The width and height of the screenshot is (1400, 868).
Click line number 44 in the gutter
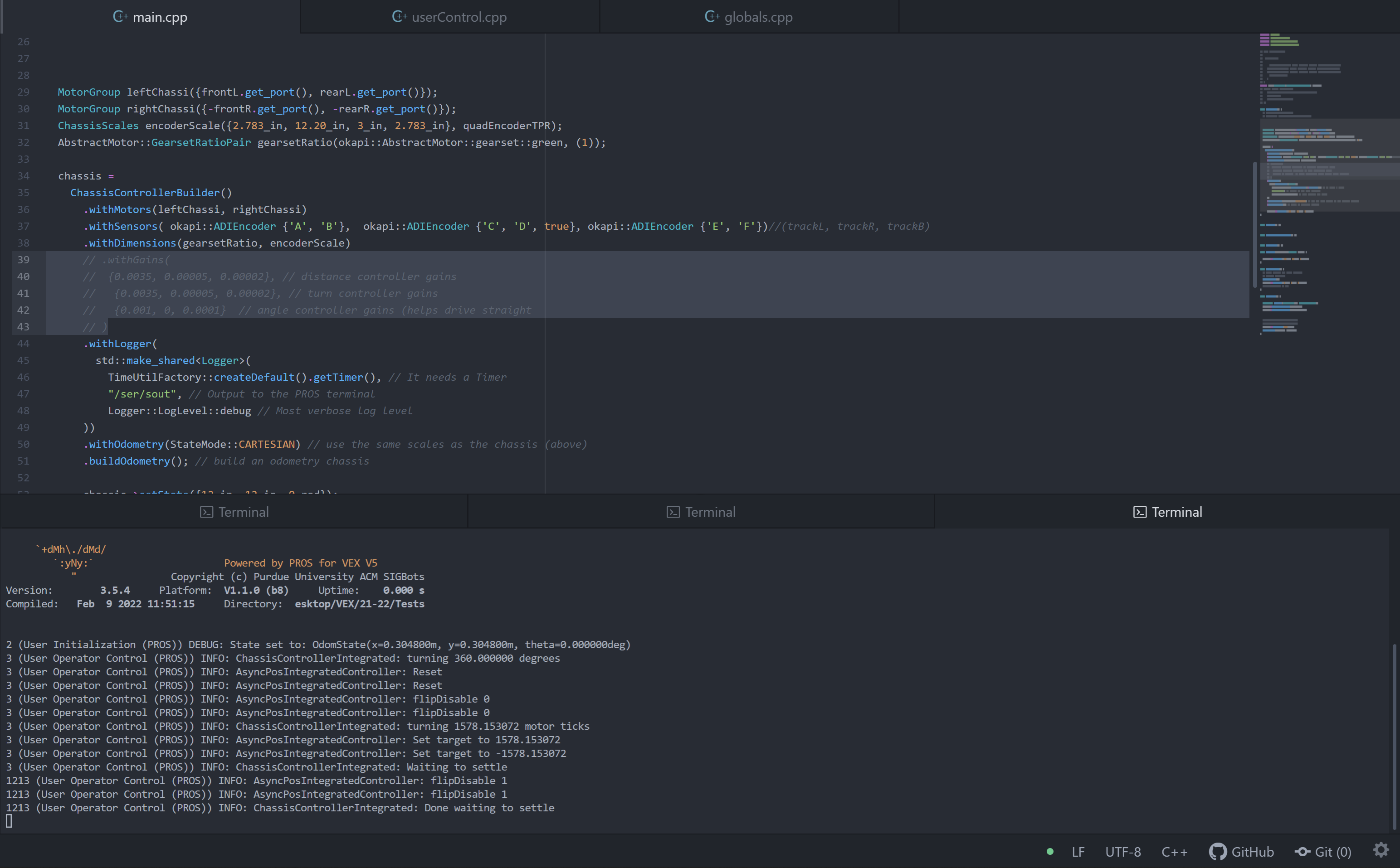tap(24, 343)
